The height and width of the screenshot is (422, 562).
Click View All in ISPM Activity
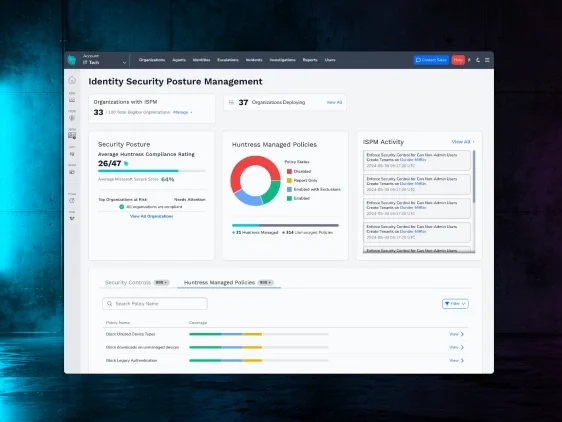coord(463,142)
